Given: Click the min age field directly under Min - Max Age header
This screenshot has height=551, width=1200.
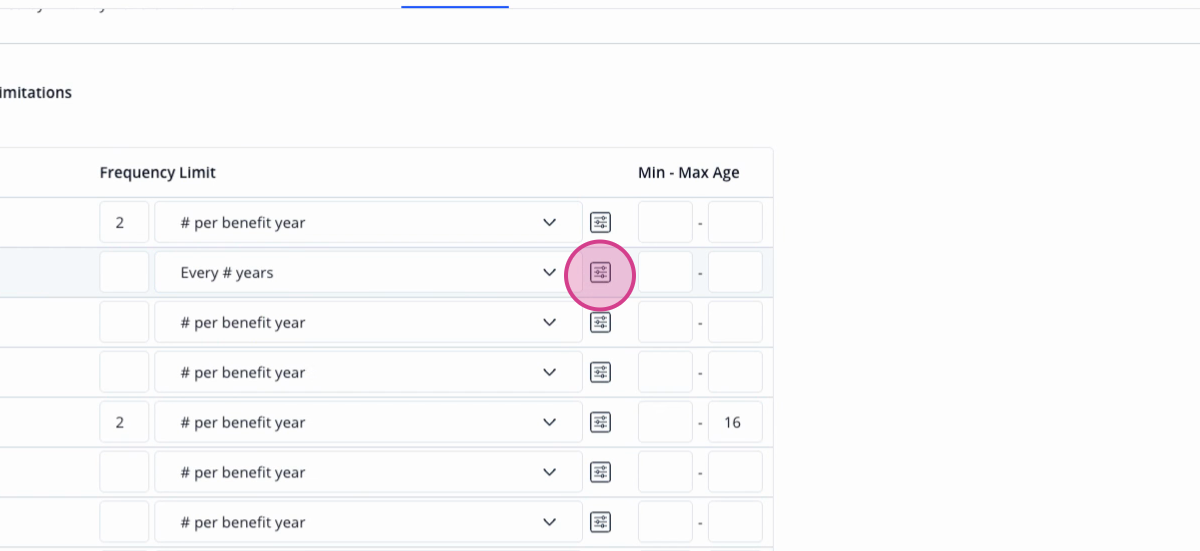Looking at the screenshot, I should pyautogui.click(x=665, y=222).
